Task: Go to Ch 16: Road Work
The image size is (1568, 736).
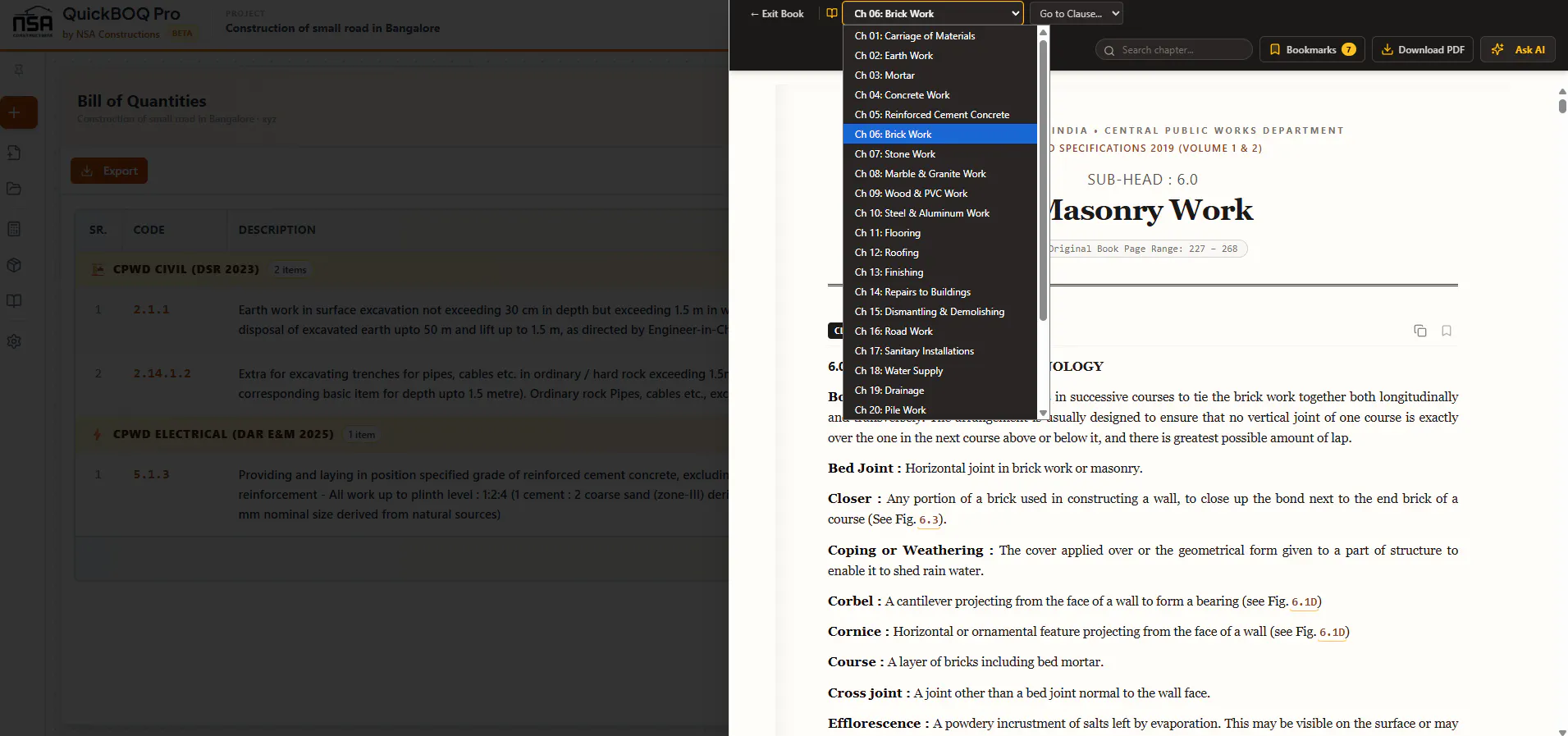Action: point(940,331)
